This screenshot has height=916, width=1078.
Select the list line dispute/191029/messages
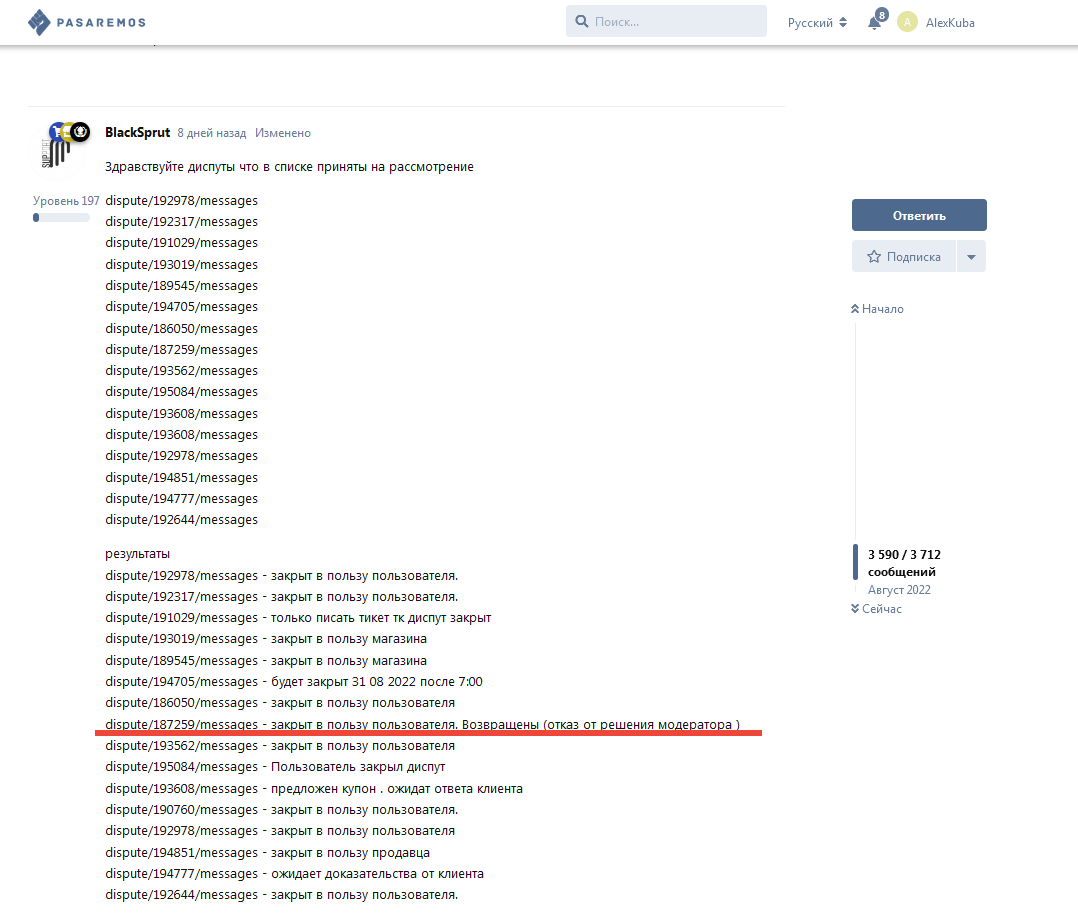[182, 243]
